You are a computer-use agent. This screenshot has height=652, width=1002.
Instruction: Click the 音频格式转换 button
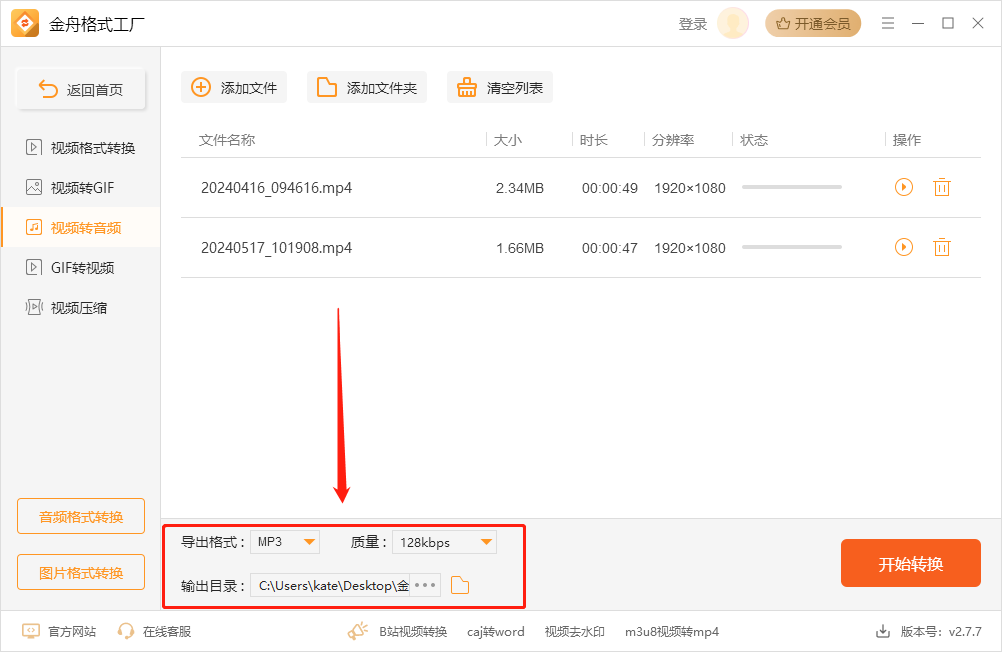[81, 516]
